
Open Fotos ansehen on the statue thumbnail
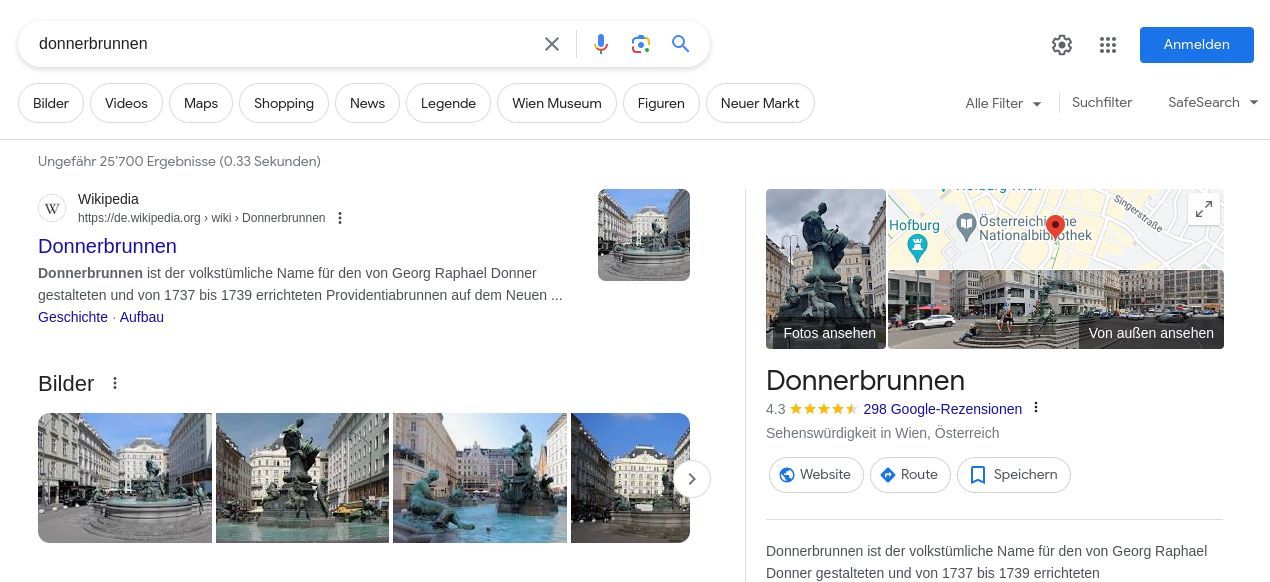(x=828, y=333)
